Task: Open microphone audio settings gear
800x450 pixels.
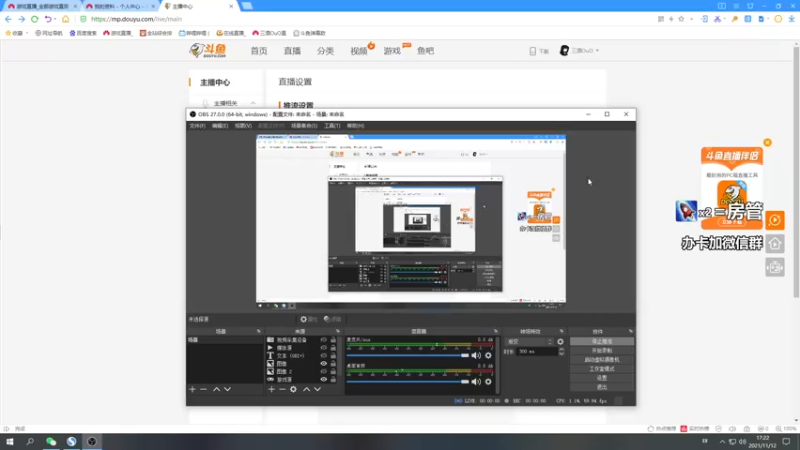Action: [x=488, y=355]
